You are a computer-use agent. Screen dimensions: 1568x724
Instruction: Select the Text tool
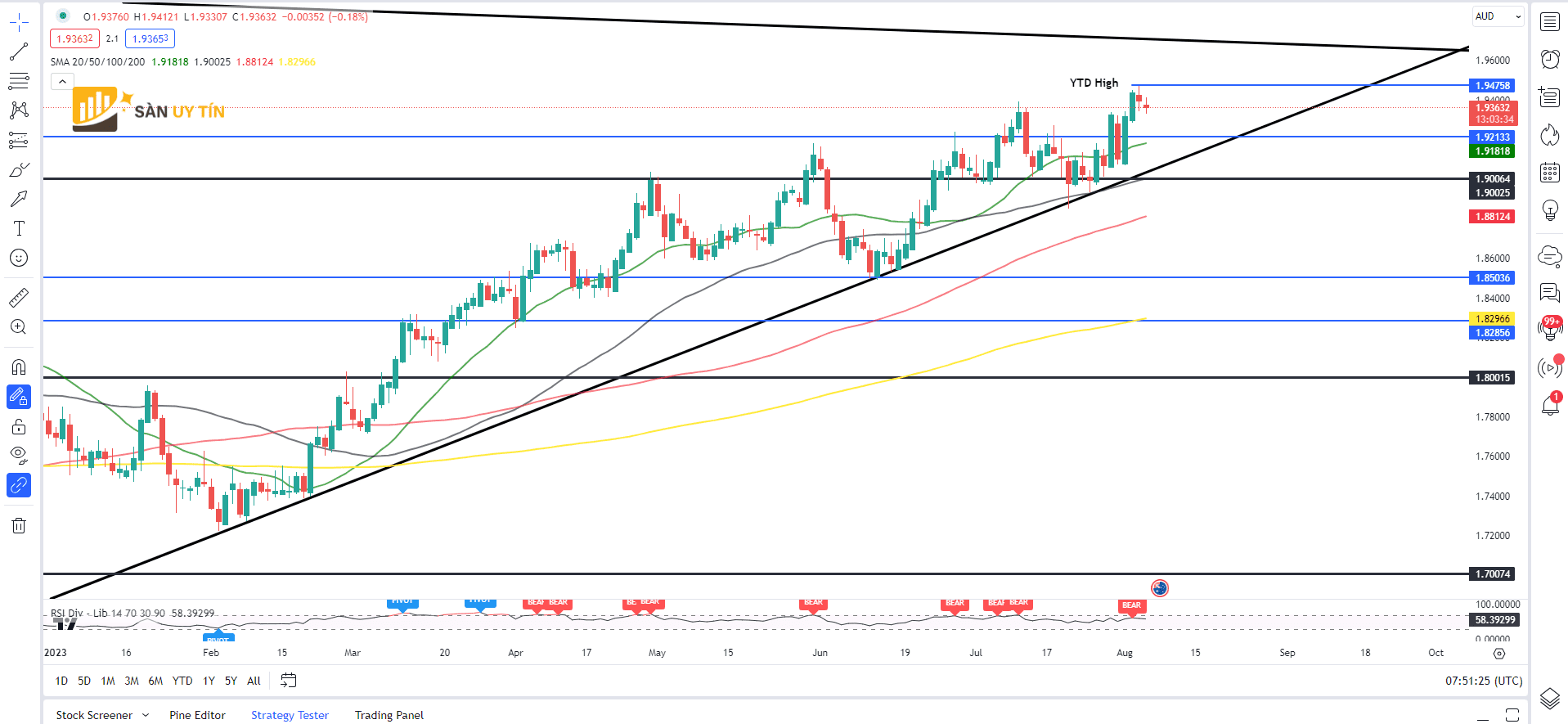(19, 228)
